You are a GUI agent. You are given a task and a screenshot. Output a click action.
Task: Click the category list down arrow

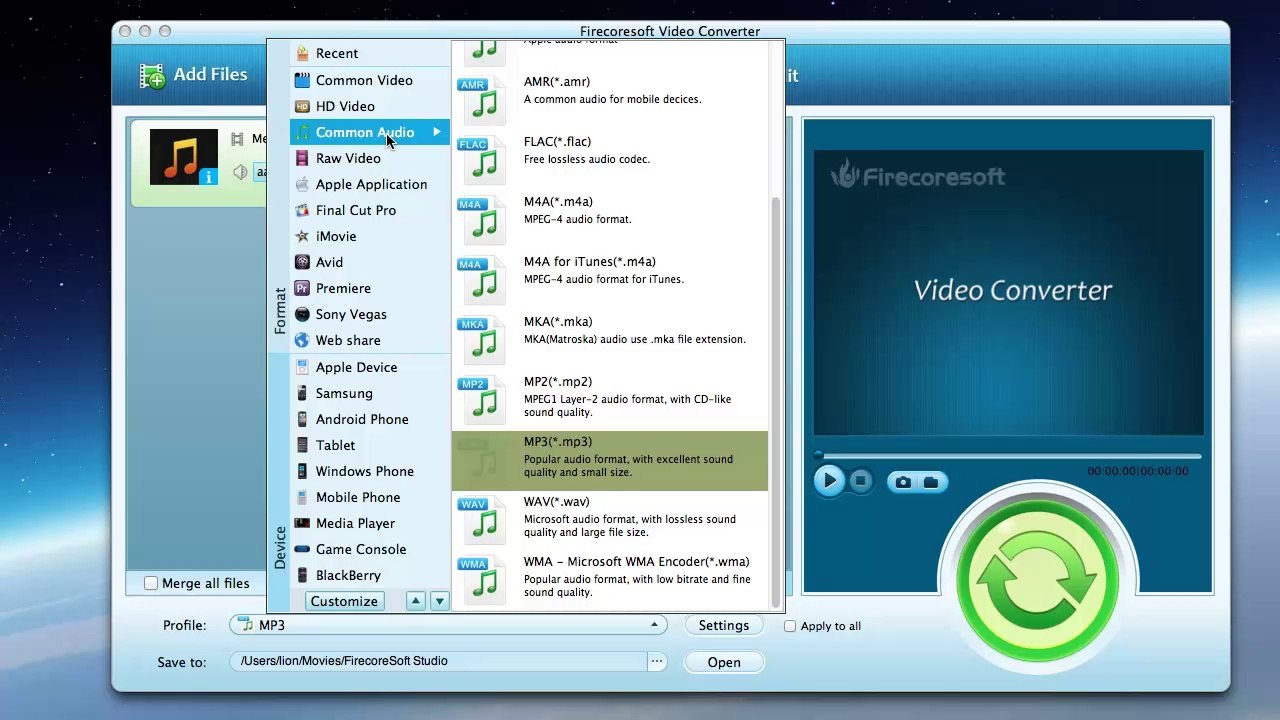[x=439, y=601]
